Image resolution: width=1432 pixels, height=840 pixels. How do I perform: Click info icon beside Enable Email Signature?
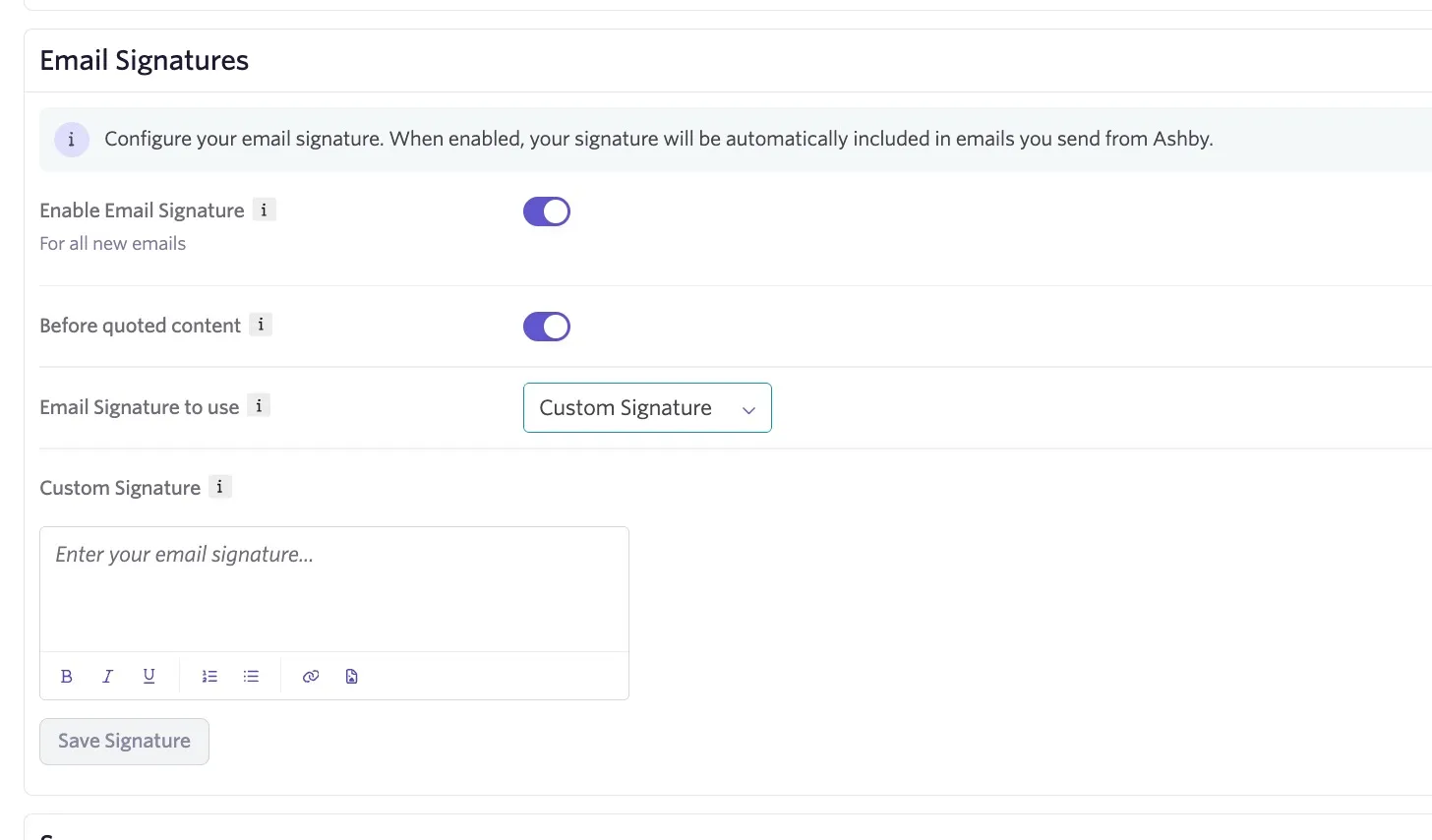(264, 210)
